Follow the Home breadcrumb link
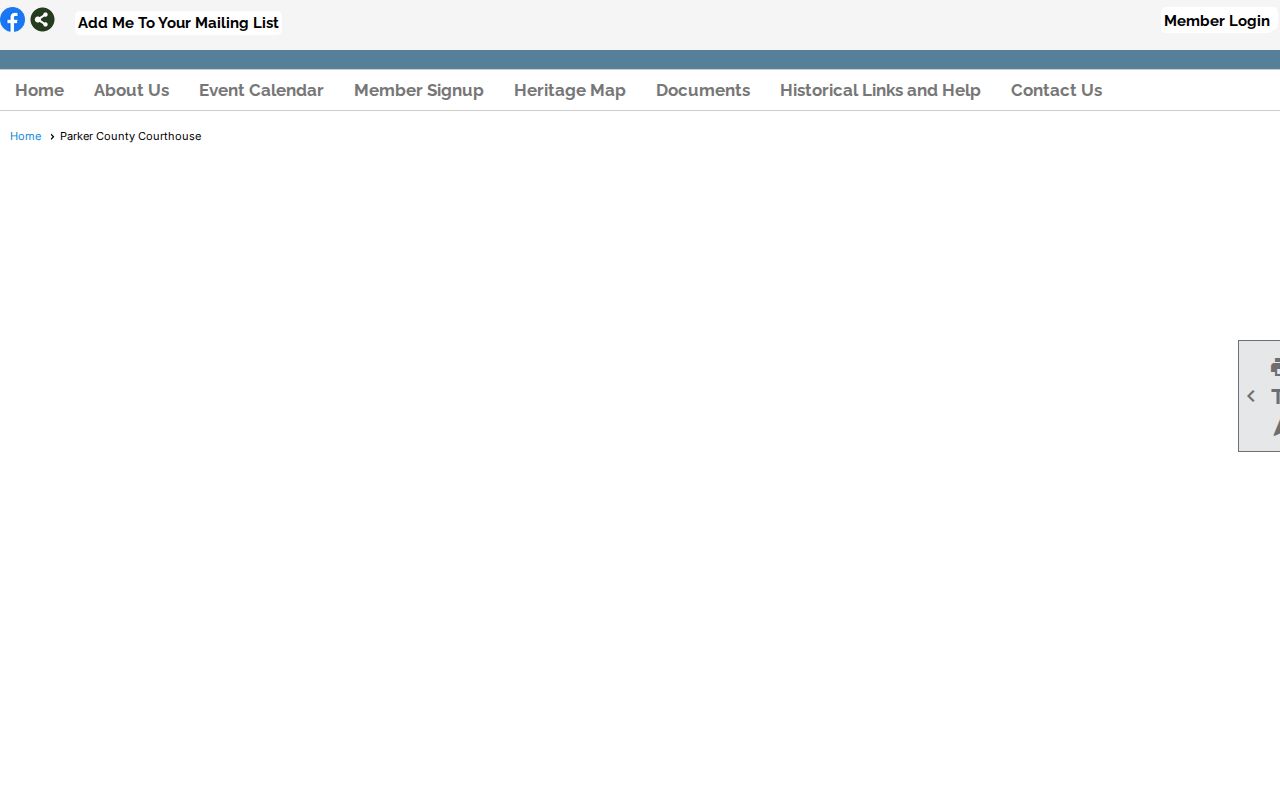This screenshot has width=1280, height=800. point(25,136)
